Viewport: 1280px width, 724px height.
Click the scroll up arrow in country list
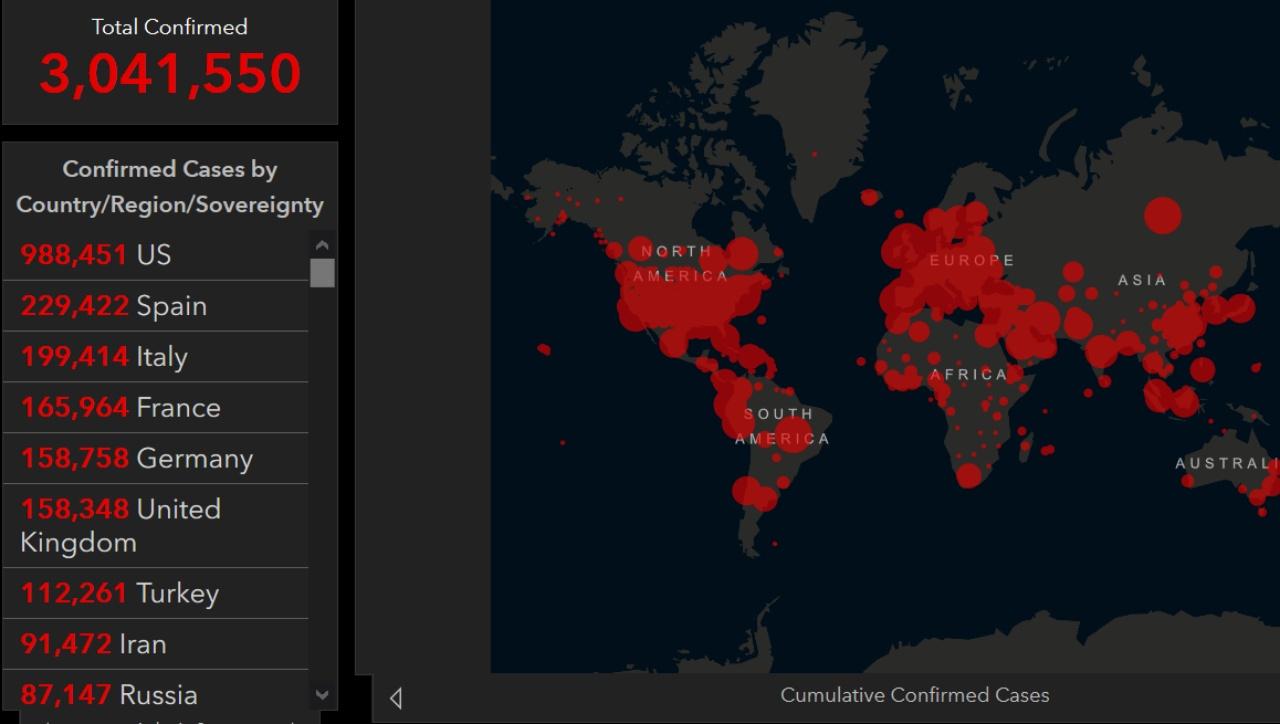click(x=322, y=245)
